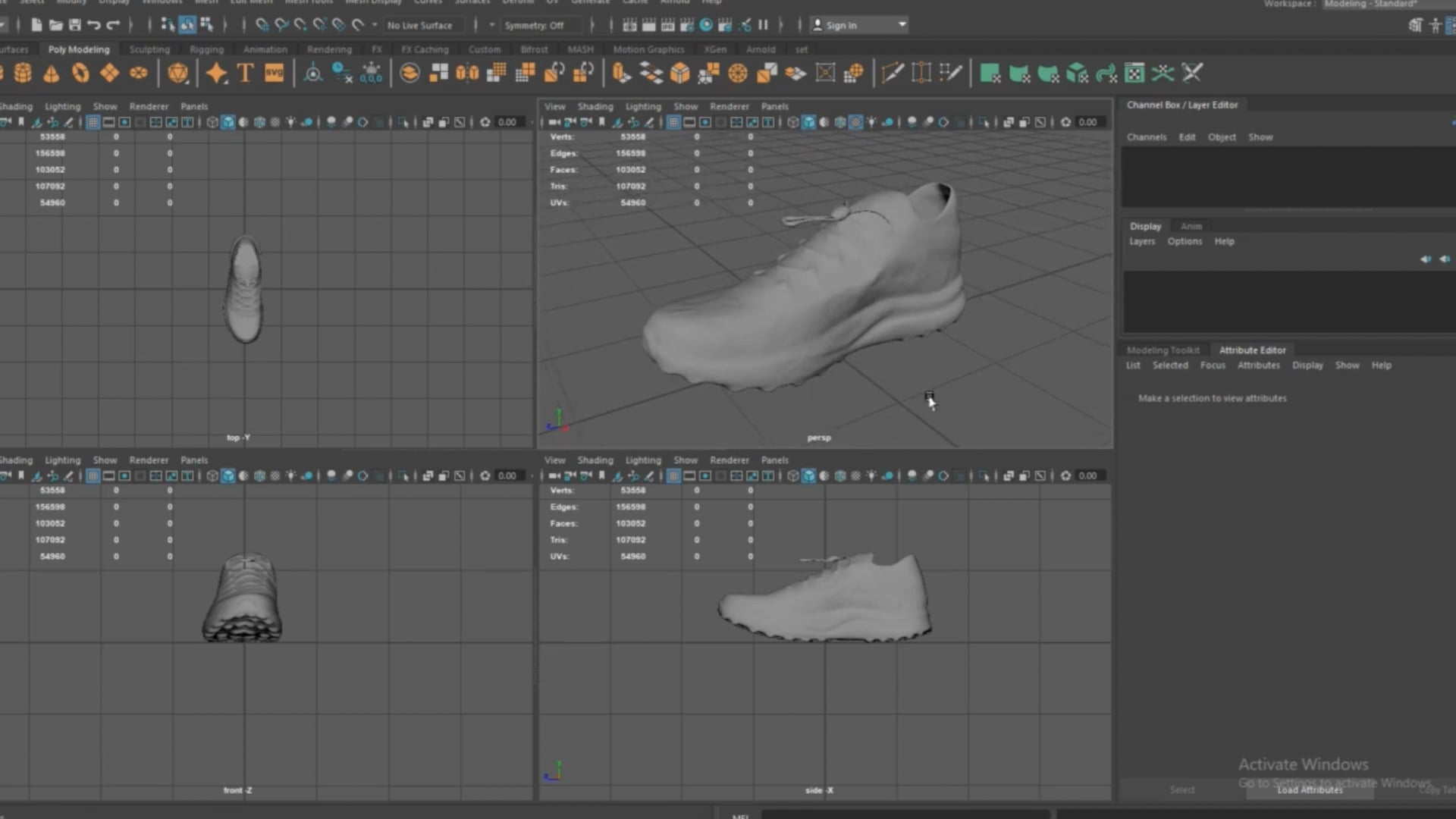Viewport: 1456px width, 819px height.
Task: Switch to the Animation shelf tab
Action: click(x=265, y=49)
